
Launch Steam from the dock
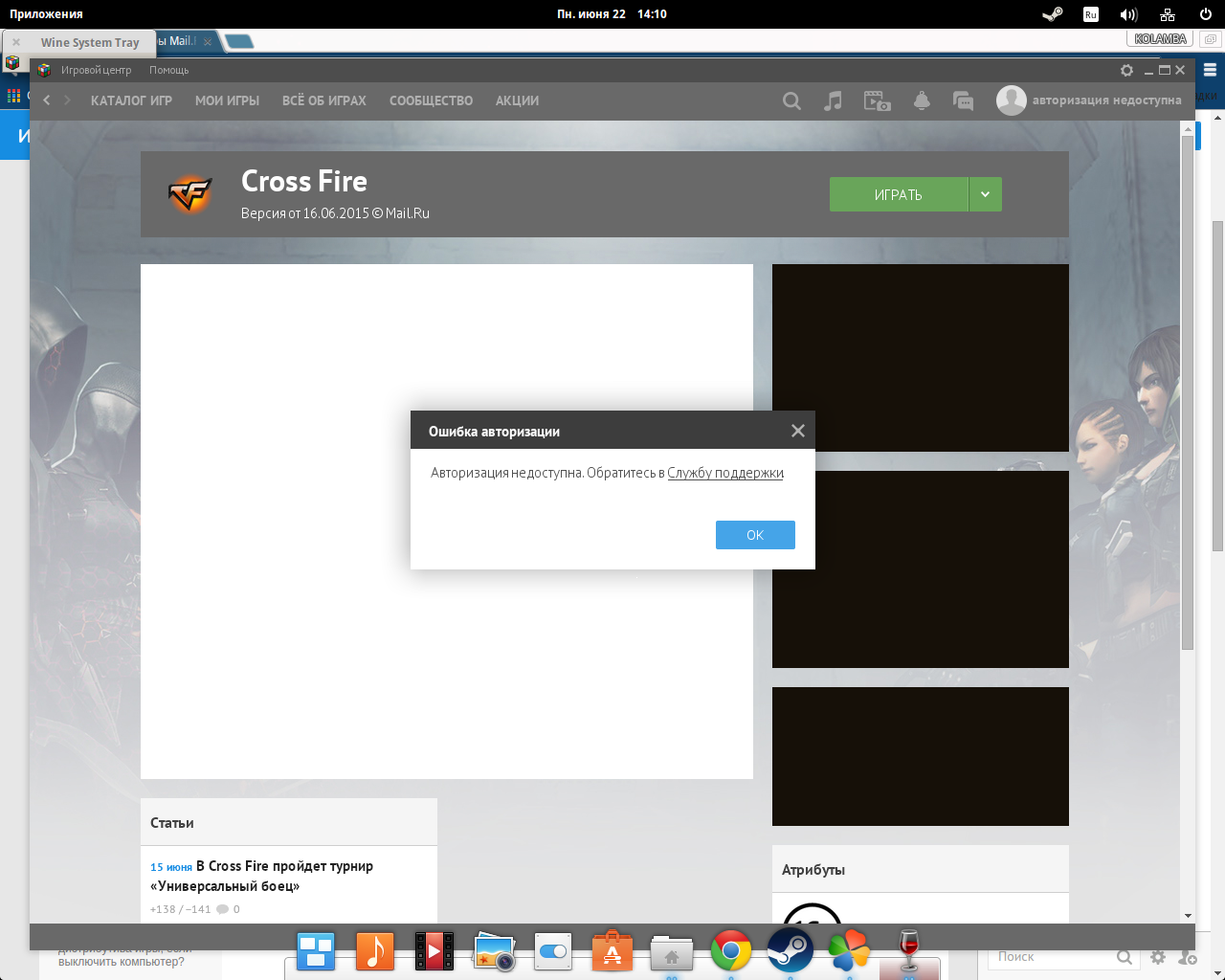[x=791, y=951]
